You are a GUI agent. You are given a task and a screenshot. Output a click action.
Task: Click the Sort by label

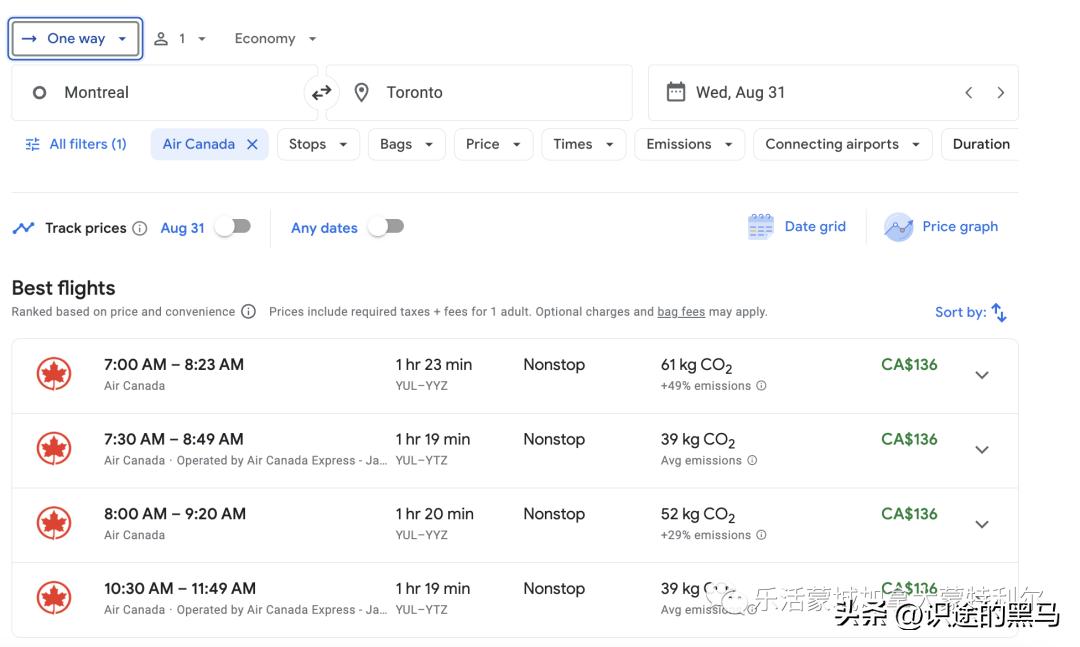click(x=960, y=312)
